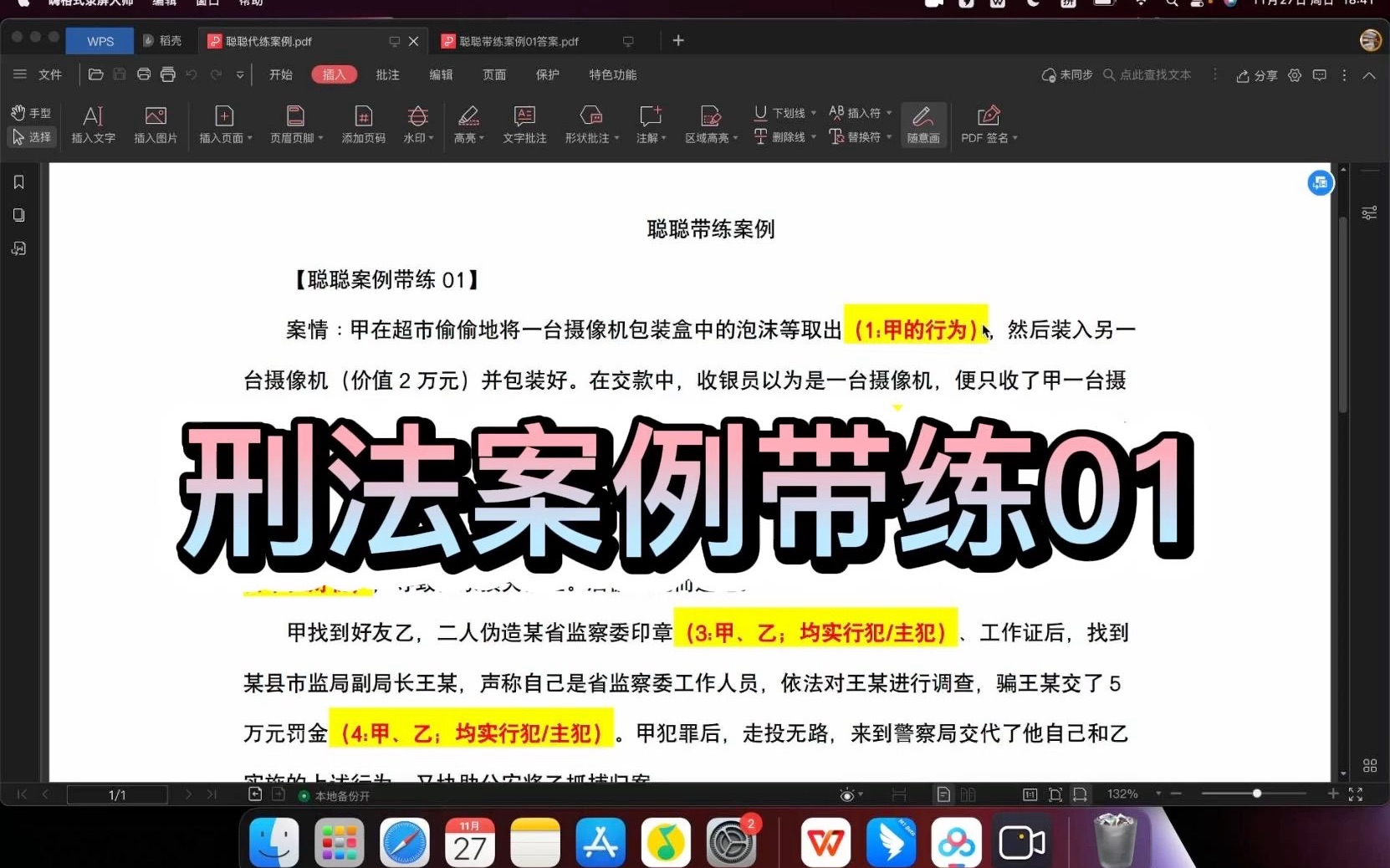
Task: Switch to the 手型 hand tool
Action: (x=31, y=112)
